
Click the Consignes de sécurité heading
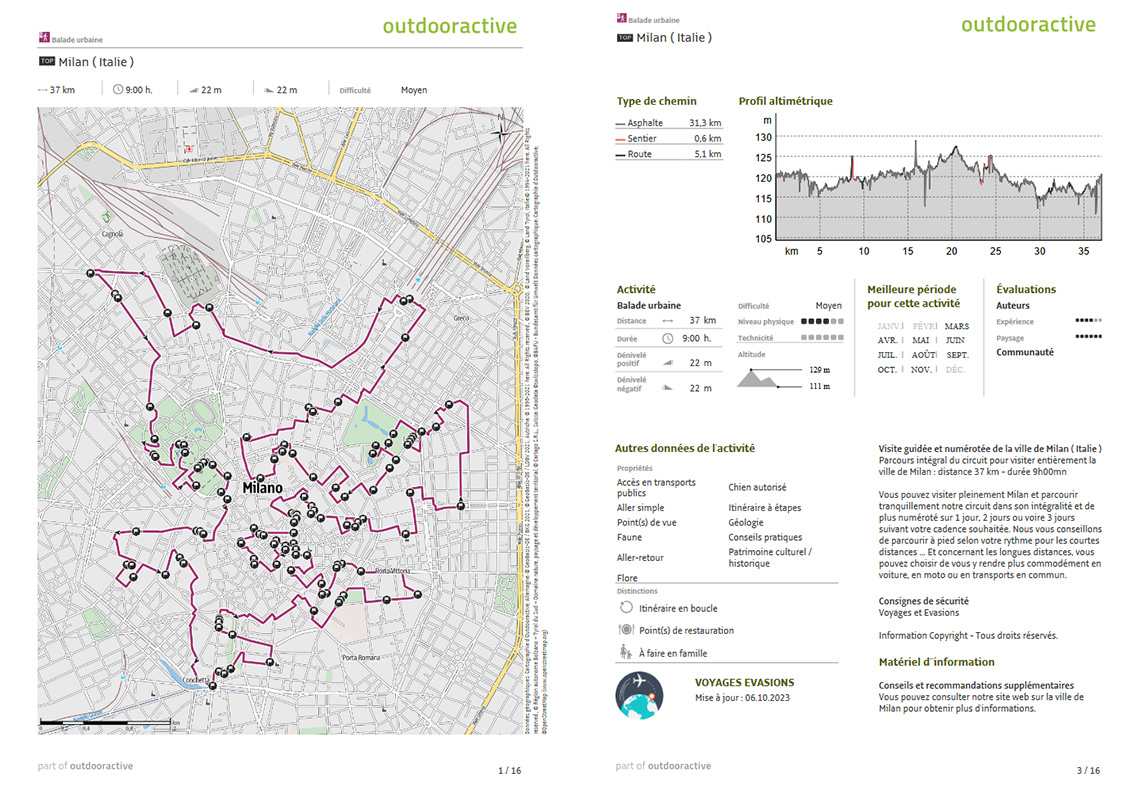[923, 601]
